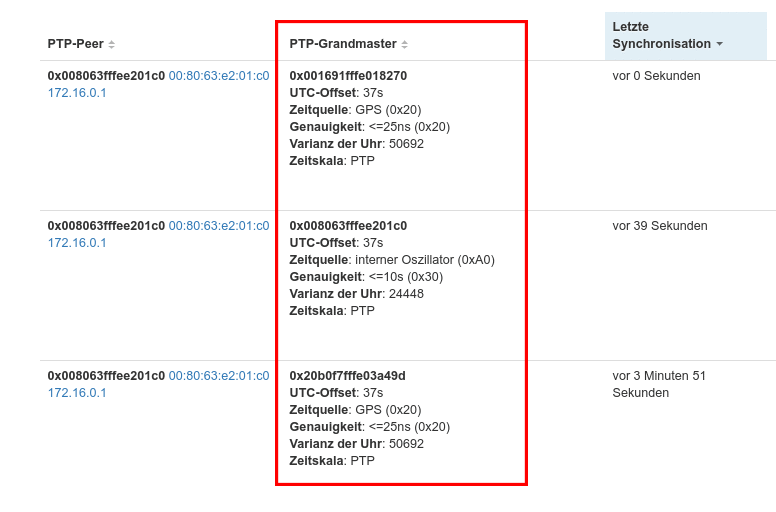Open MAC link in the '3 Minuten 51' row
This screenshot has width=776, height=512.
coord(218,376)
